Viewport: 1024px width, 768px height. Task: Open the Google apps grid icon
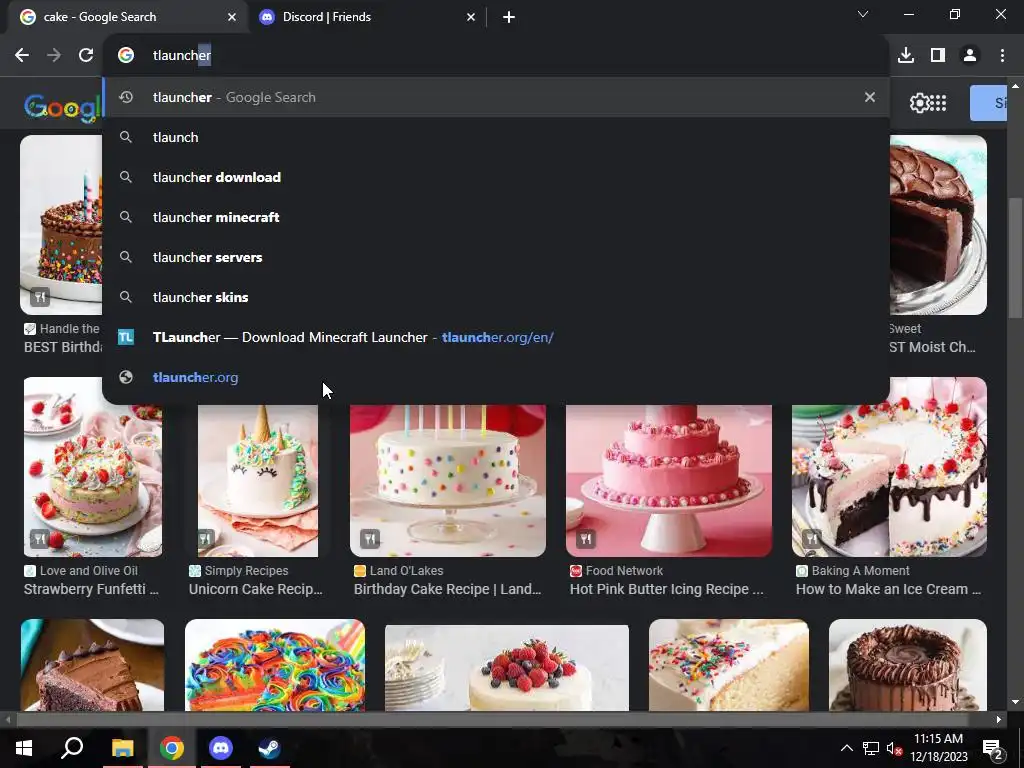[938, 103]
